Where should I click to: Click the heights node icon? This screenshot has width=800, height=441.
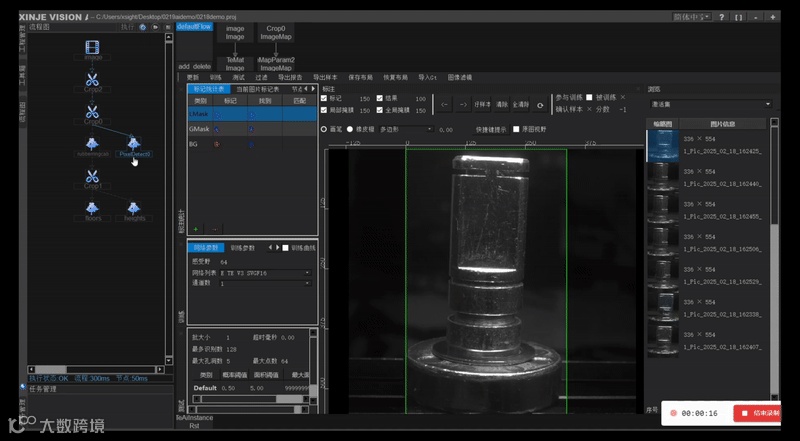[135, 206]
